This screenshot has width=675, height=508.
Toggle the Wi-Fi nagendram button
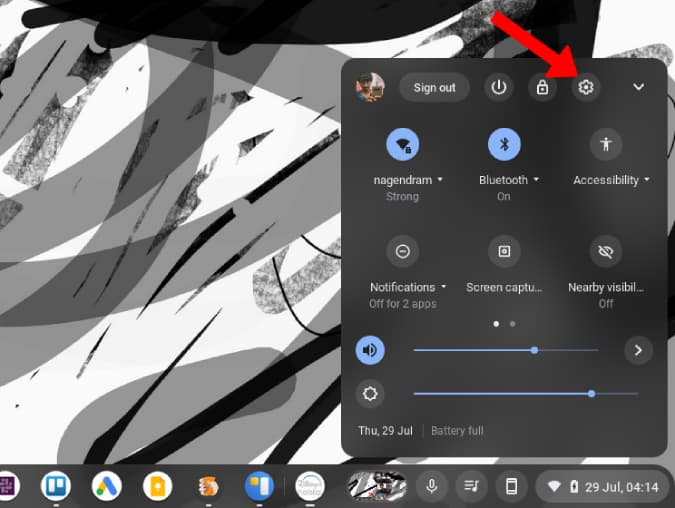click(403, 144)
